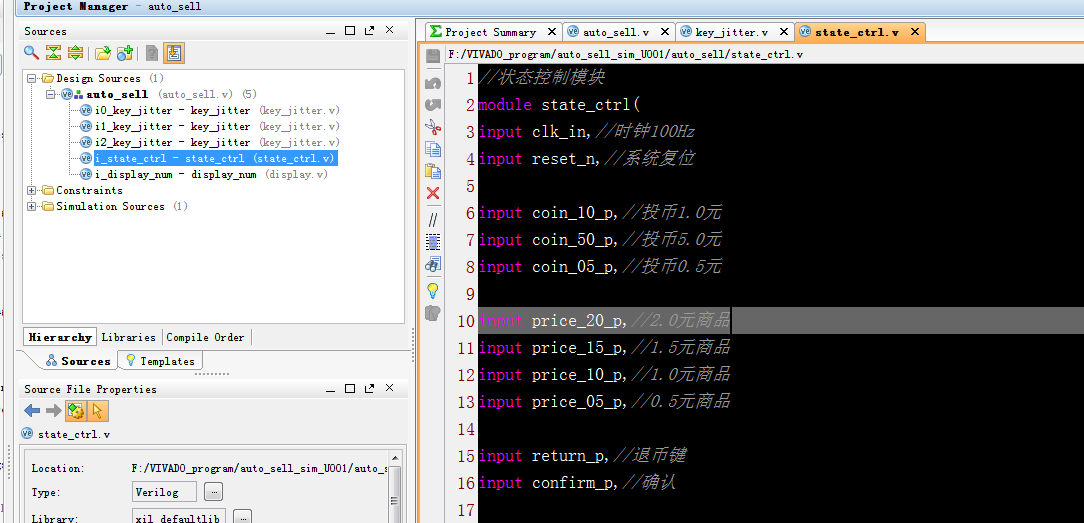Switch to the Libraries tab
1084x523 pixels.
(x=129, y=337)
